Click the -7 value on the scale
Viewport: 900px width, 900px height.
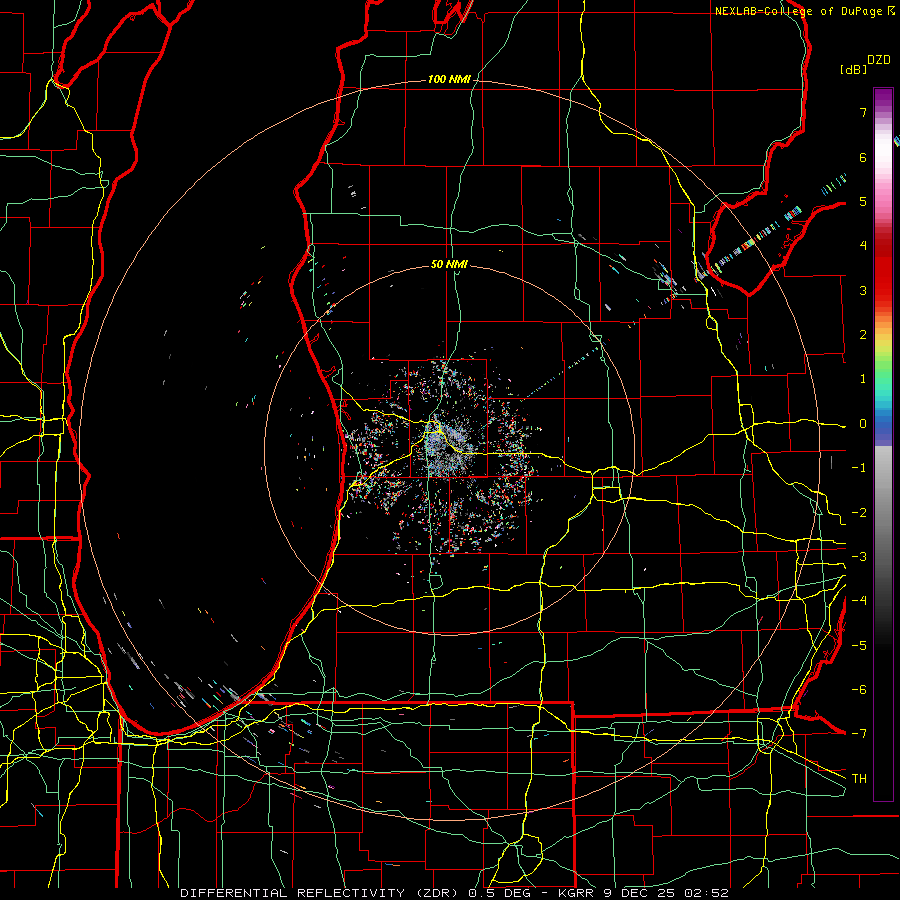[x=859, y=734]
